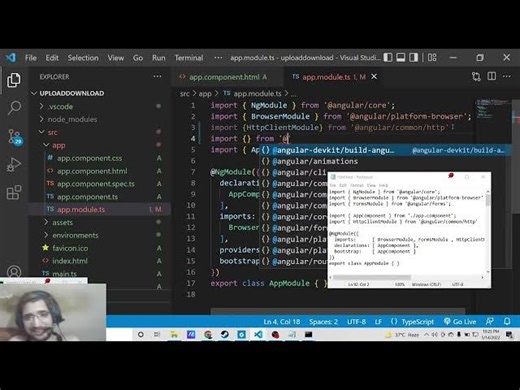
Task: Open the Explorer view in activity bar
Action: point(14,80)
